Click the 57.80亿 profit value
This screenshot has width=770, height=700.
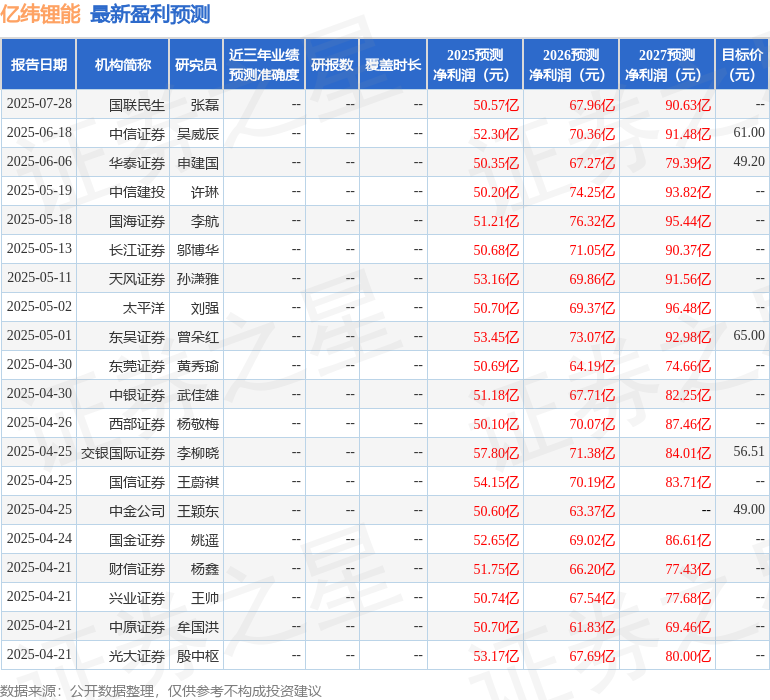(496, 452)
